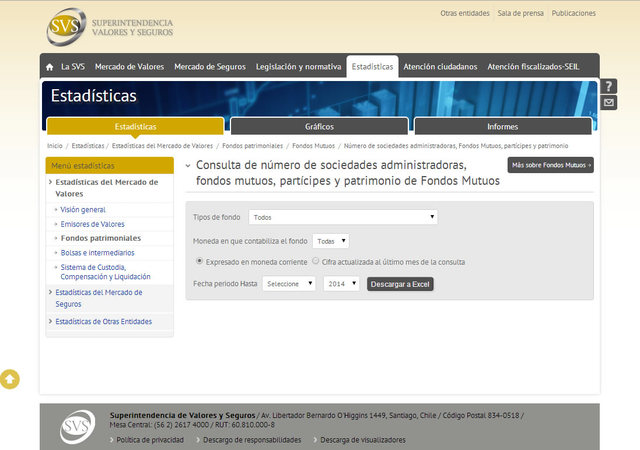
Task: Expand Estadísticas del Mercado de Valores menu
Action: 107,188
